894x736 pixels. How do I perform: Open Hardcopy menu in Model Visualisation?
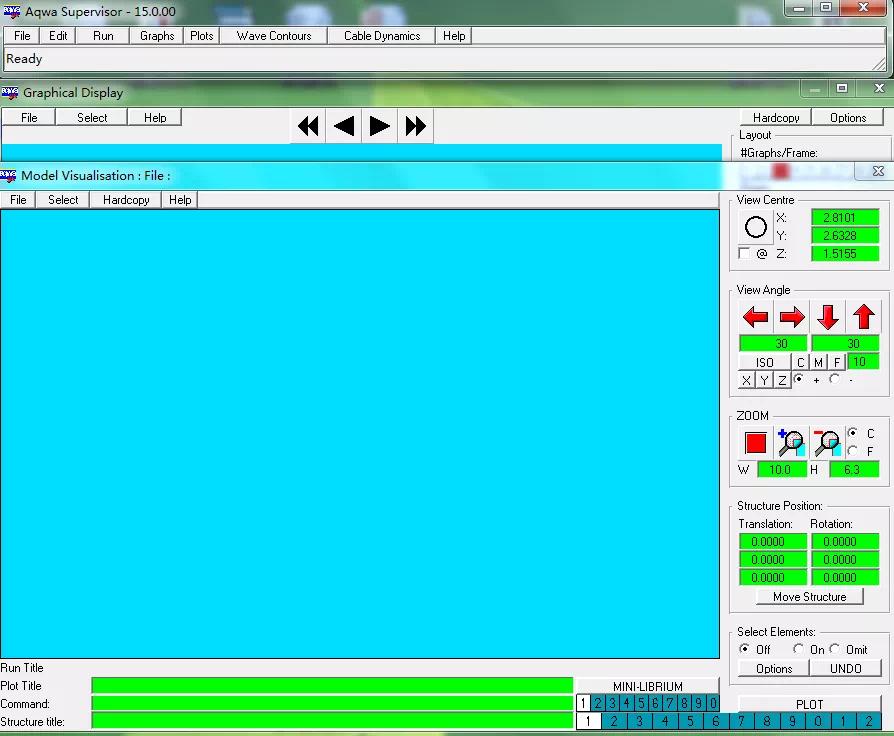126,200
